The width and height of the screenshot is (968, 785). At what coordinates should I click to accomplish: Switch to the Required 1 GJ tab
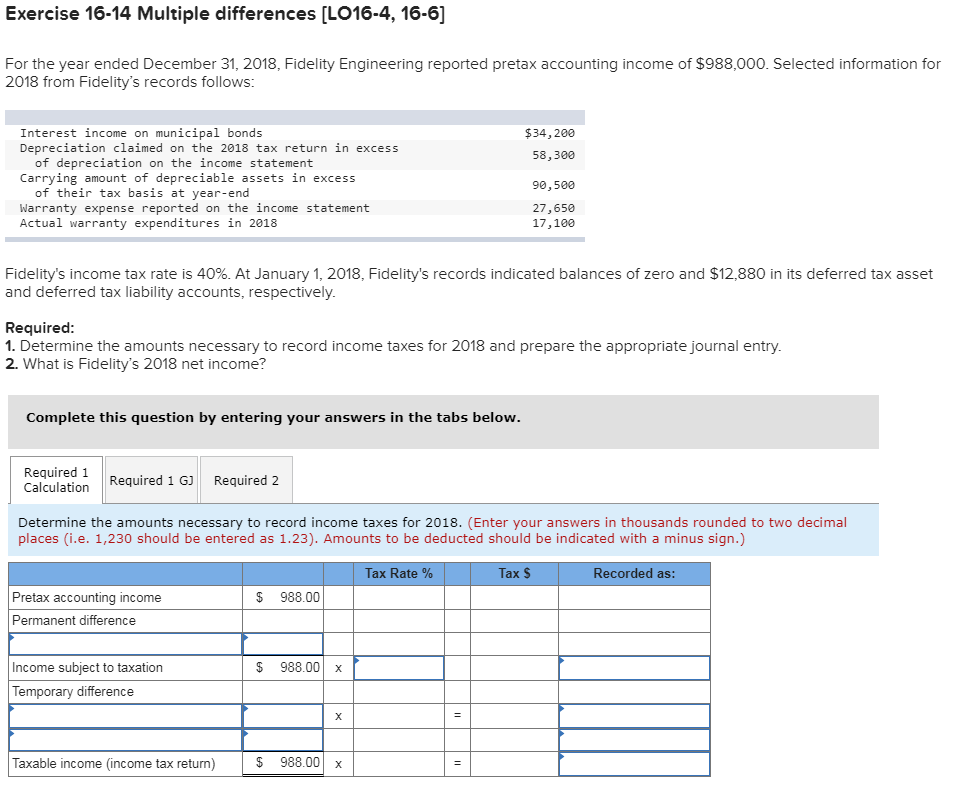151,479
